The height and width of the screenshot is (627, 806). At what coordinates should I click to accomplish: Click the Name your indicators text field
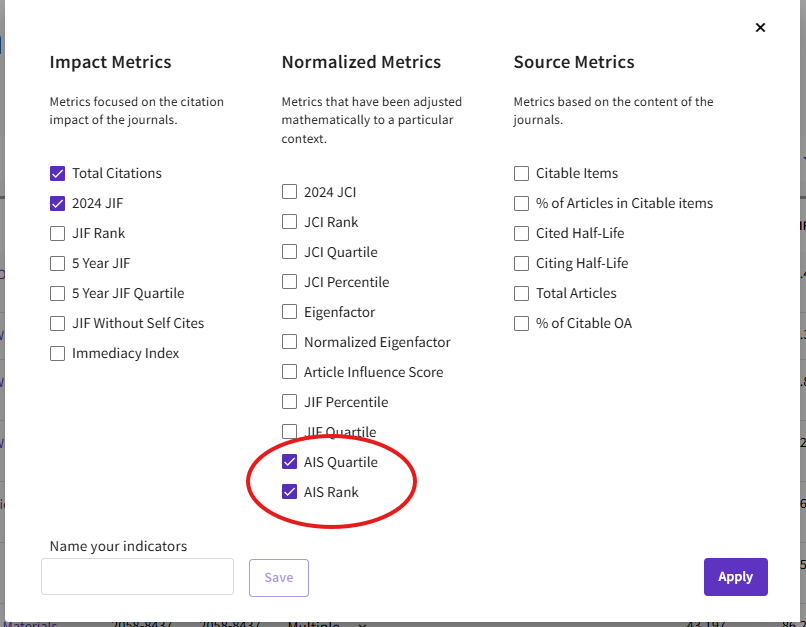[137, 577]
